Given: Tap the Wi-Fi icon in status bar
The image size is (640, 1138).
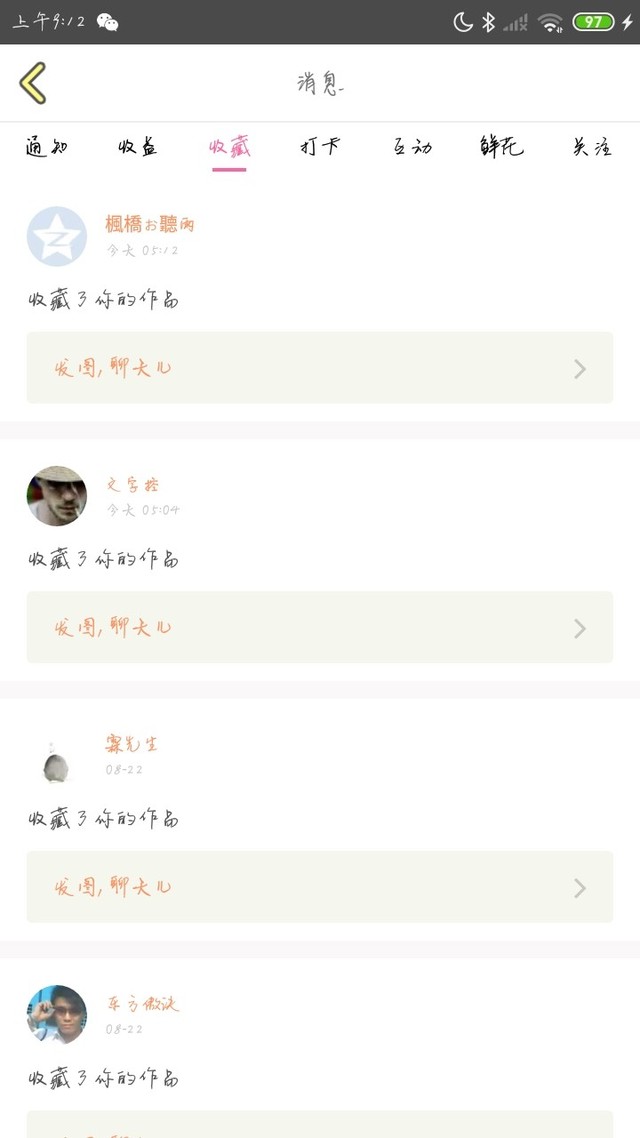Looking at the screenshot, I should coord(551,22).
